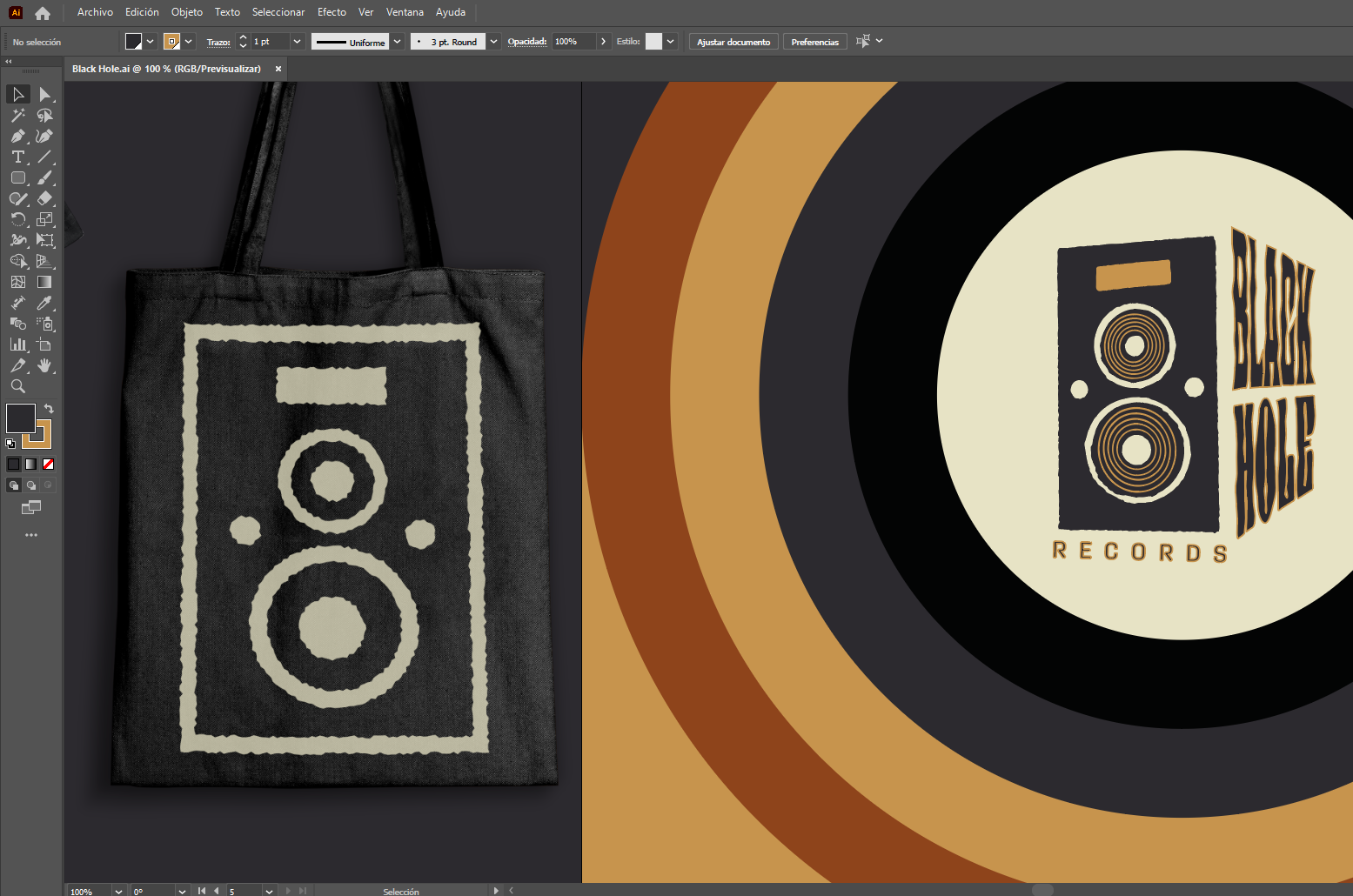Select the Scale tool
This screenshot has width=1353, height=896.
pyautogui.click(x=44, y=219)
